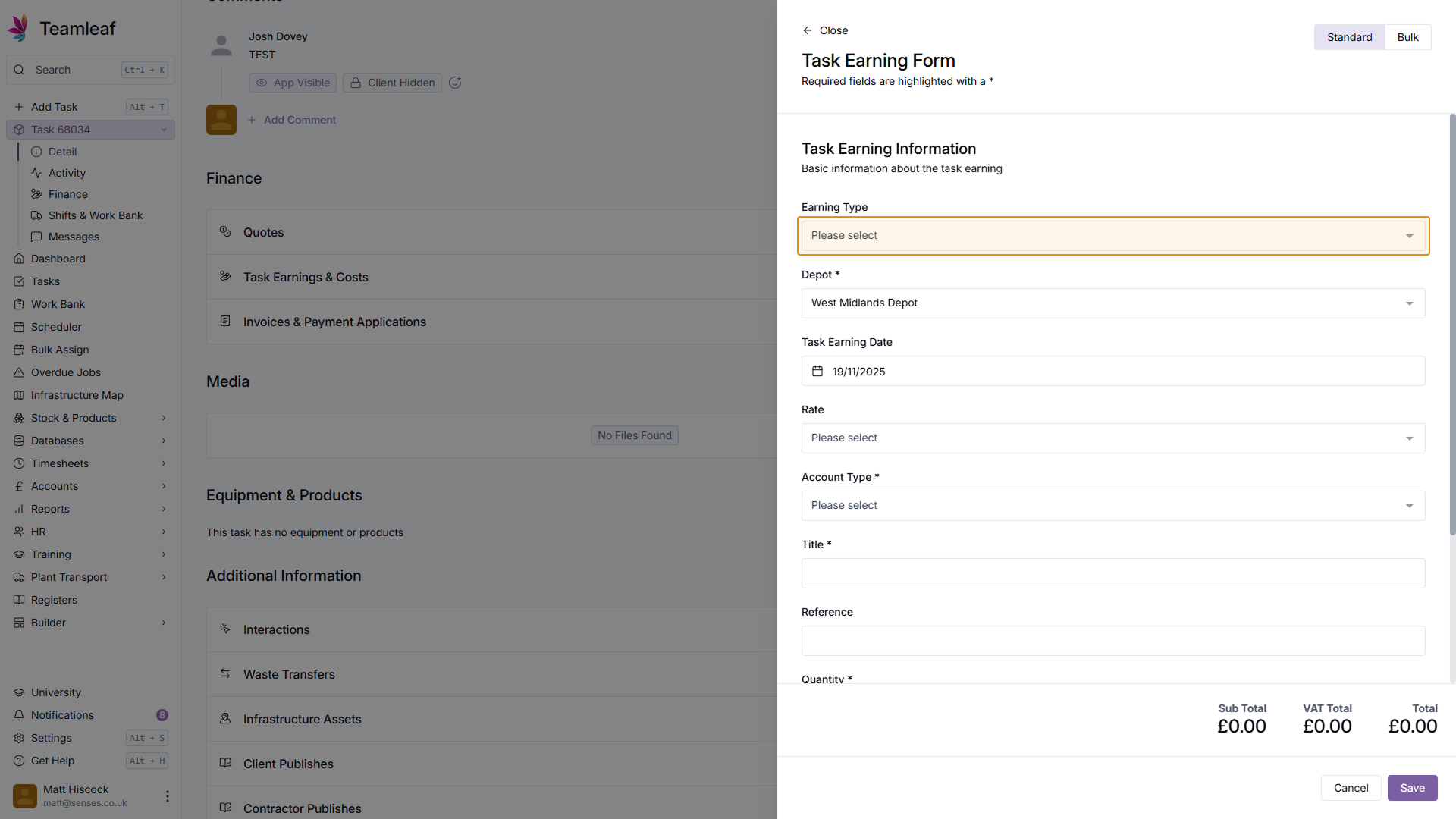This screenshot has height=819, width=1456.
Task: Click the user menu three-dots icon
Action: 167,796
